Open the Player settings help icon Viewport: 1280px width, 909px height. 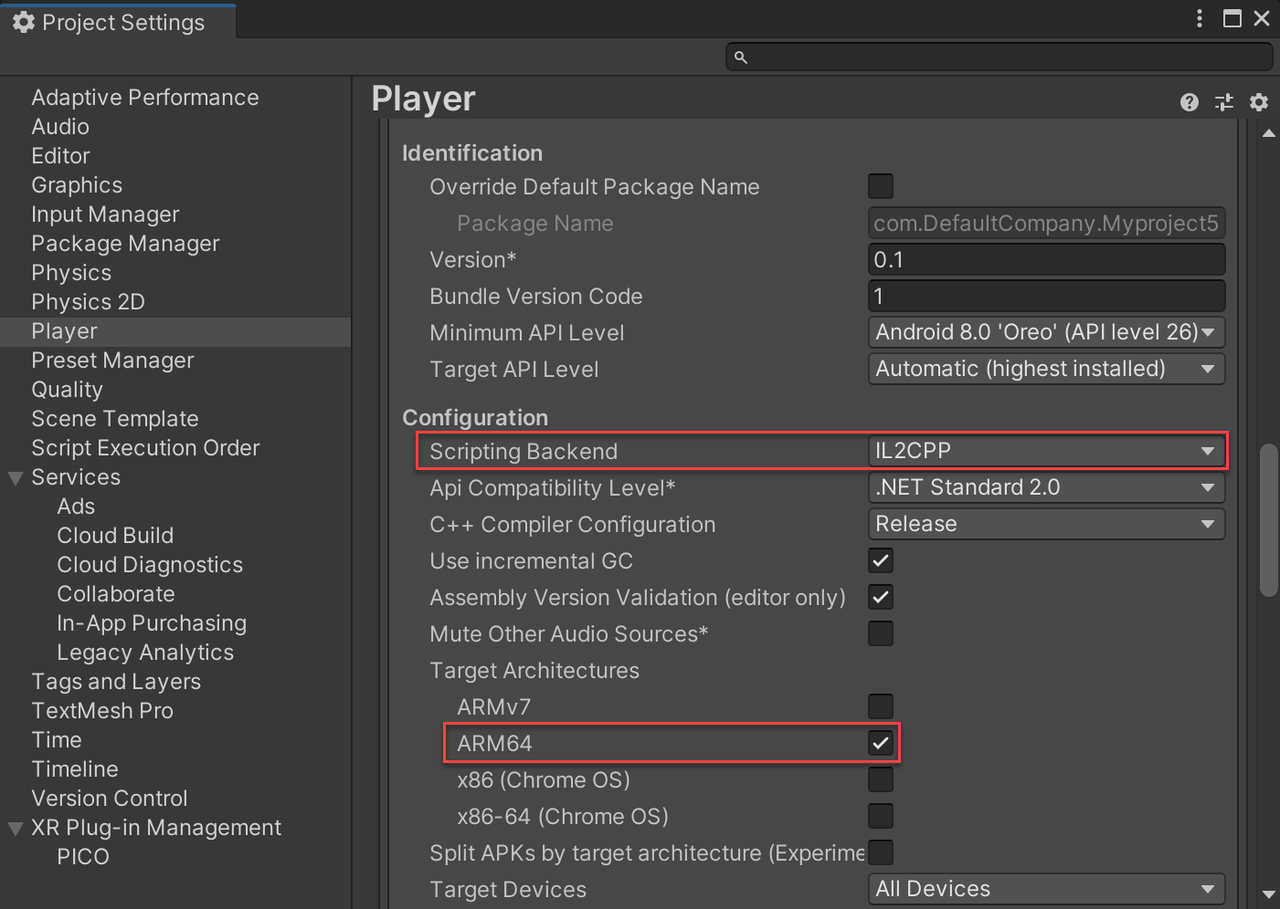[1189, 102]
